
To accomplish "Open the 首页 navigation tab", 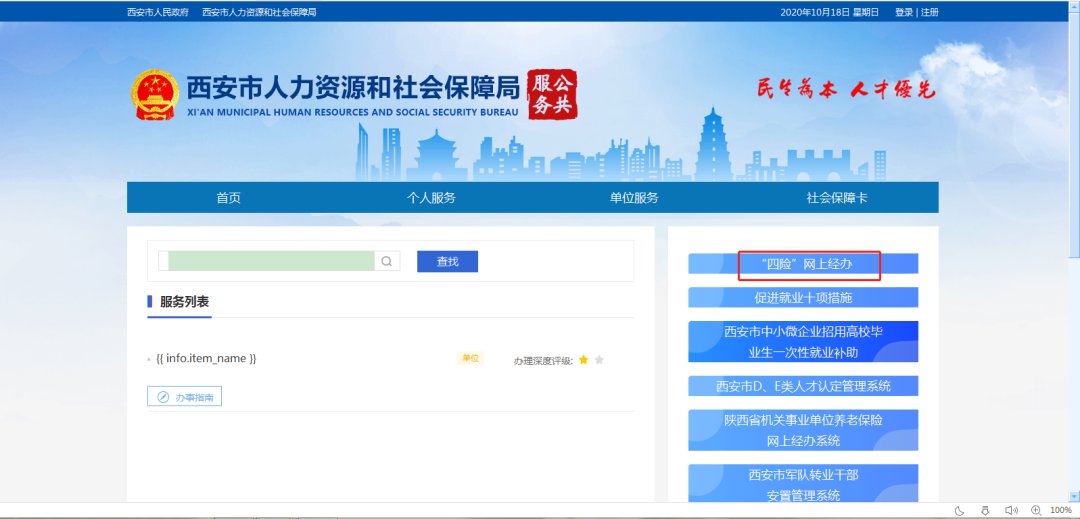I will tap(228, 198).
